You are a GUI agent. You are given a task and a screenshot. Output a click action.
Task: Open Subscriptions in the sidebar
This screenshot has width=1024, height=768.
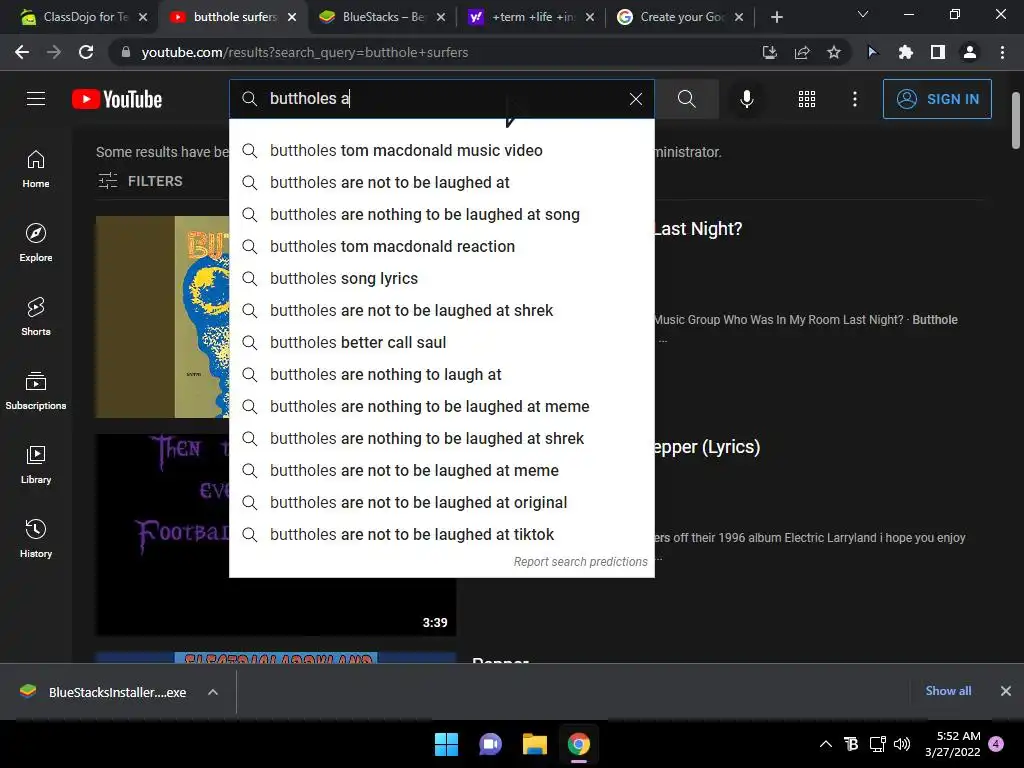(36, 391)
